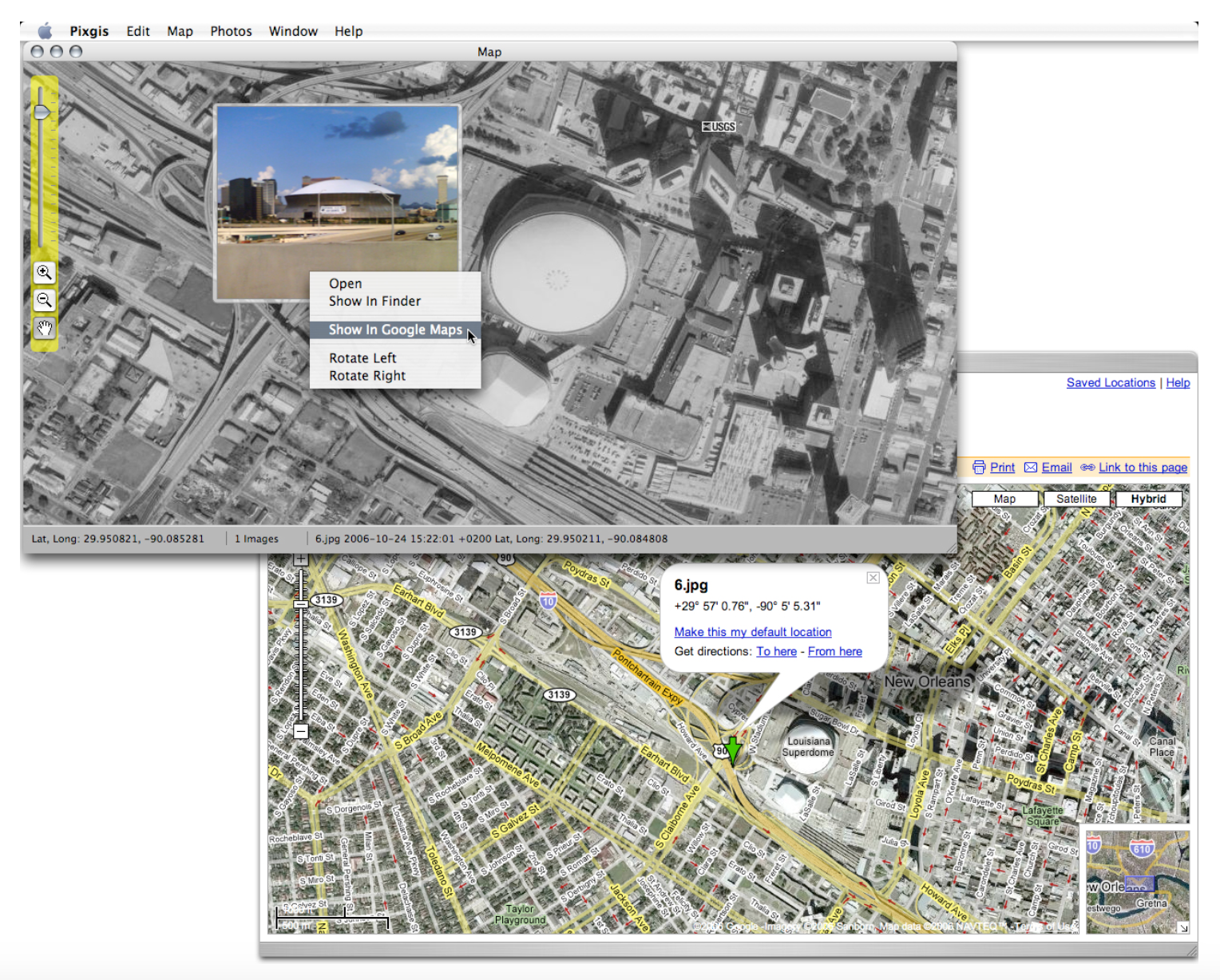Click the 6.jpg title in info bubble
1220x980 pixels.
pos(691,585)
